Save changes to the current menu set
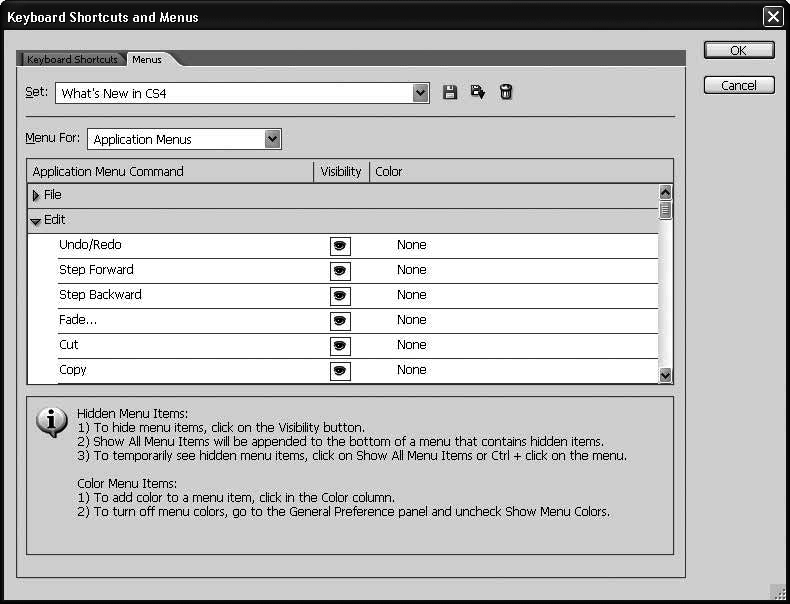Screen dimensions: 790x604 (450, 92)
